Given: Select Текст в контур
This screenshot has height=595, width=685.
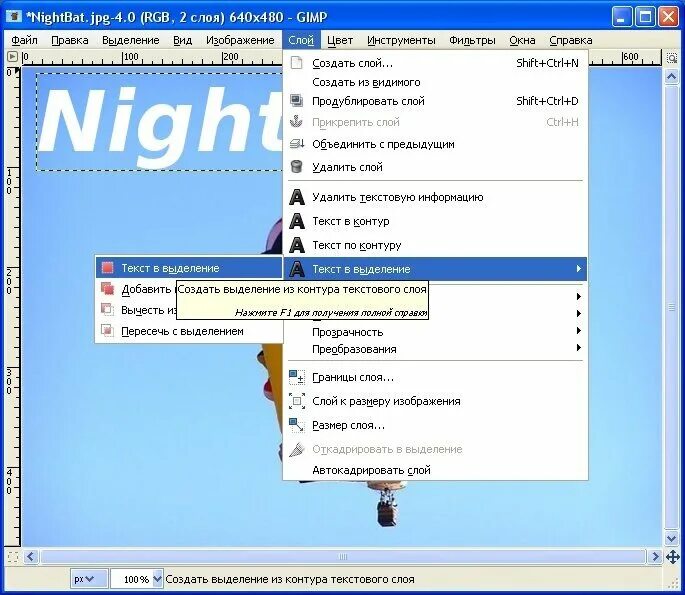Looking at the screenshot, I should tap(436, 221).
